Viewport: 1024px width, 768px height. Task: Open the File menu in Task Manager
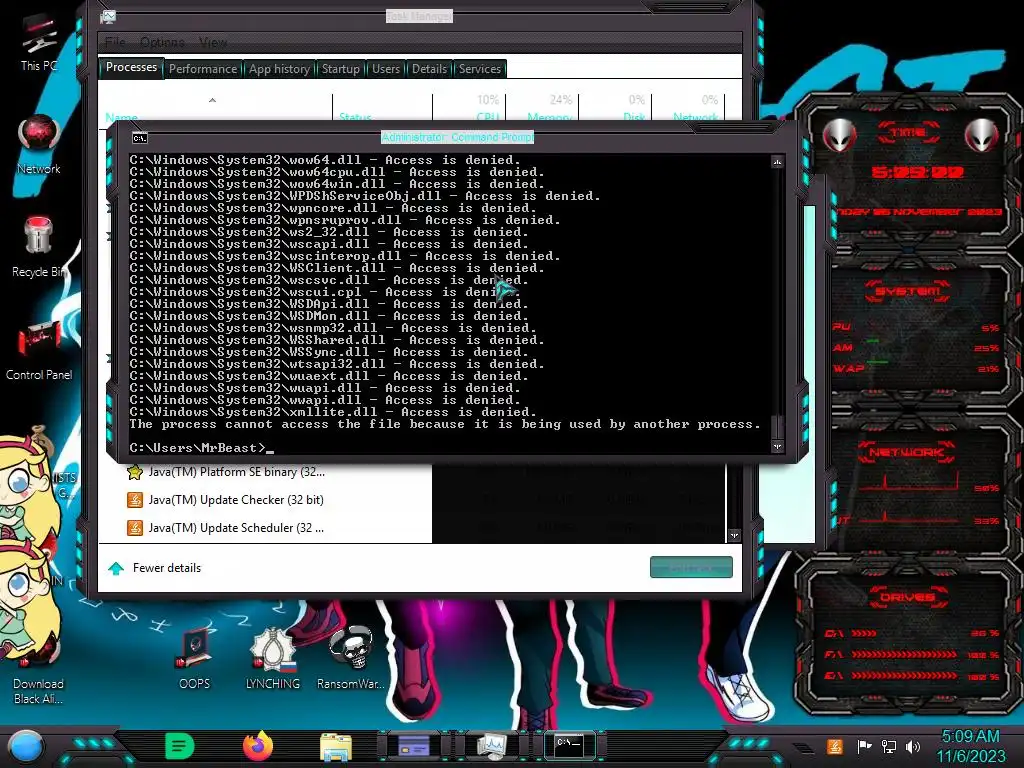tap(115, 42)
